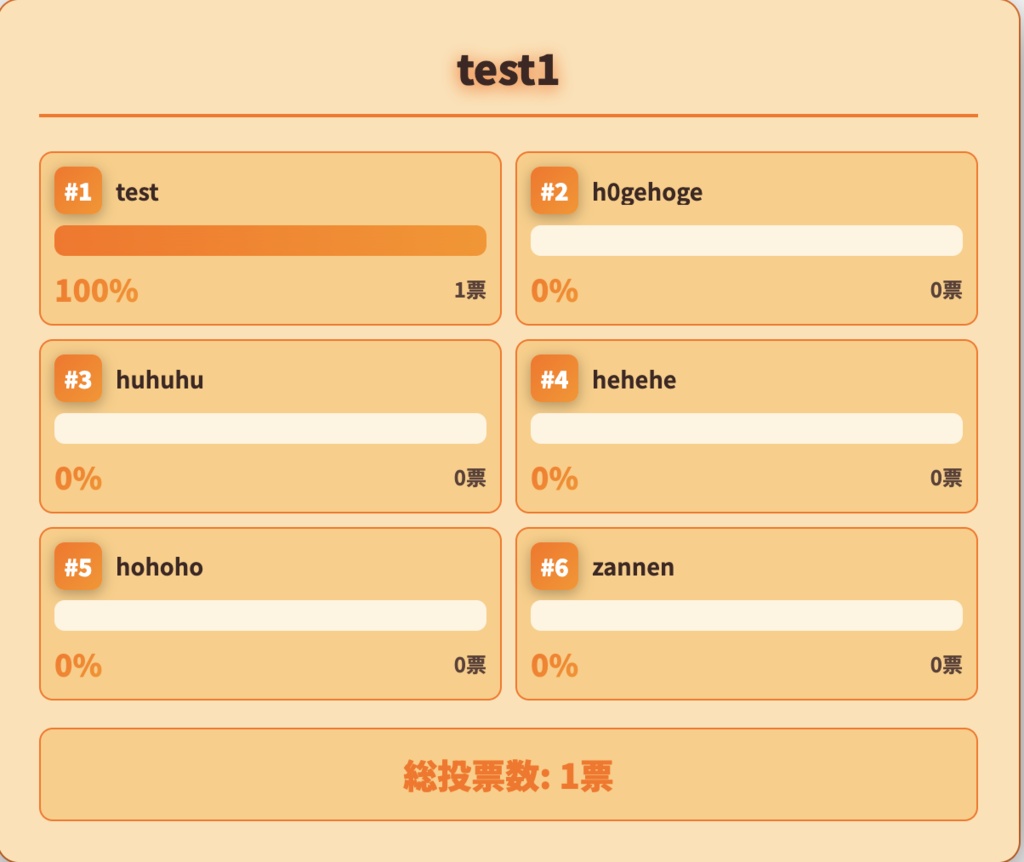Click the #6 rank badge

tap(554, 567)
